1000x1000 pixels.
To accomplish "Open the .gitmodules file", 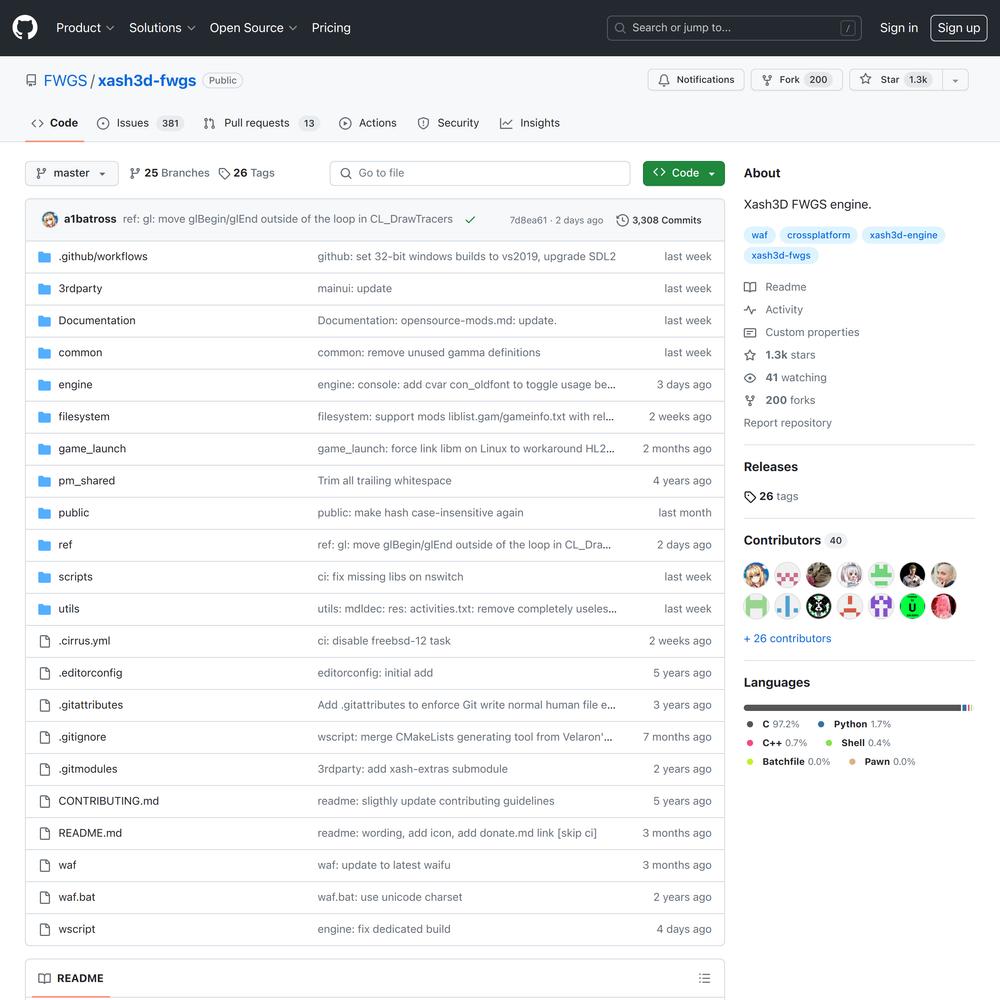I will [88, 769].
